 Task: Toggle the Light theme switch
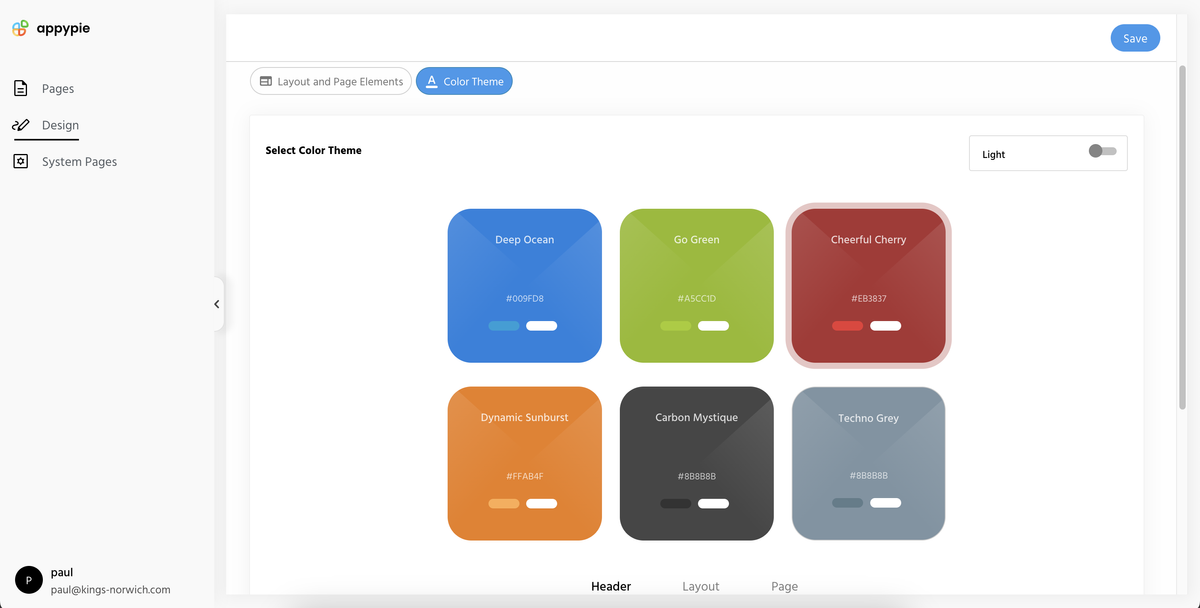coord(1103,150)
